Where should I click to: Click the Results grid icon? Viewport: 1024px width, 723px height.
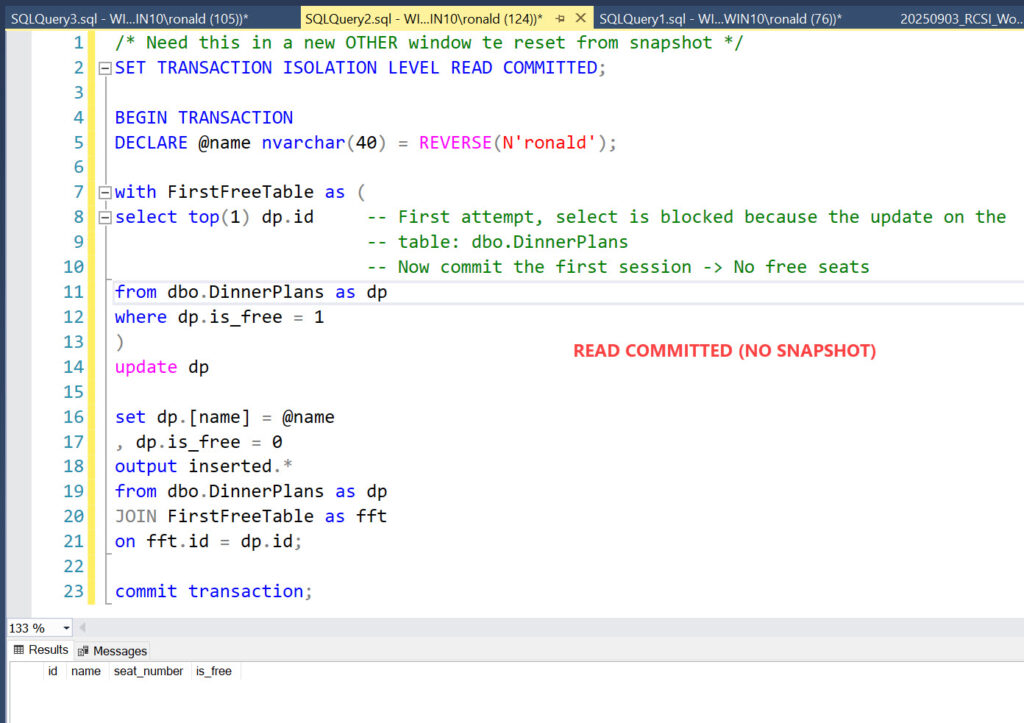(19, 650)
